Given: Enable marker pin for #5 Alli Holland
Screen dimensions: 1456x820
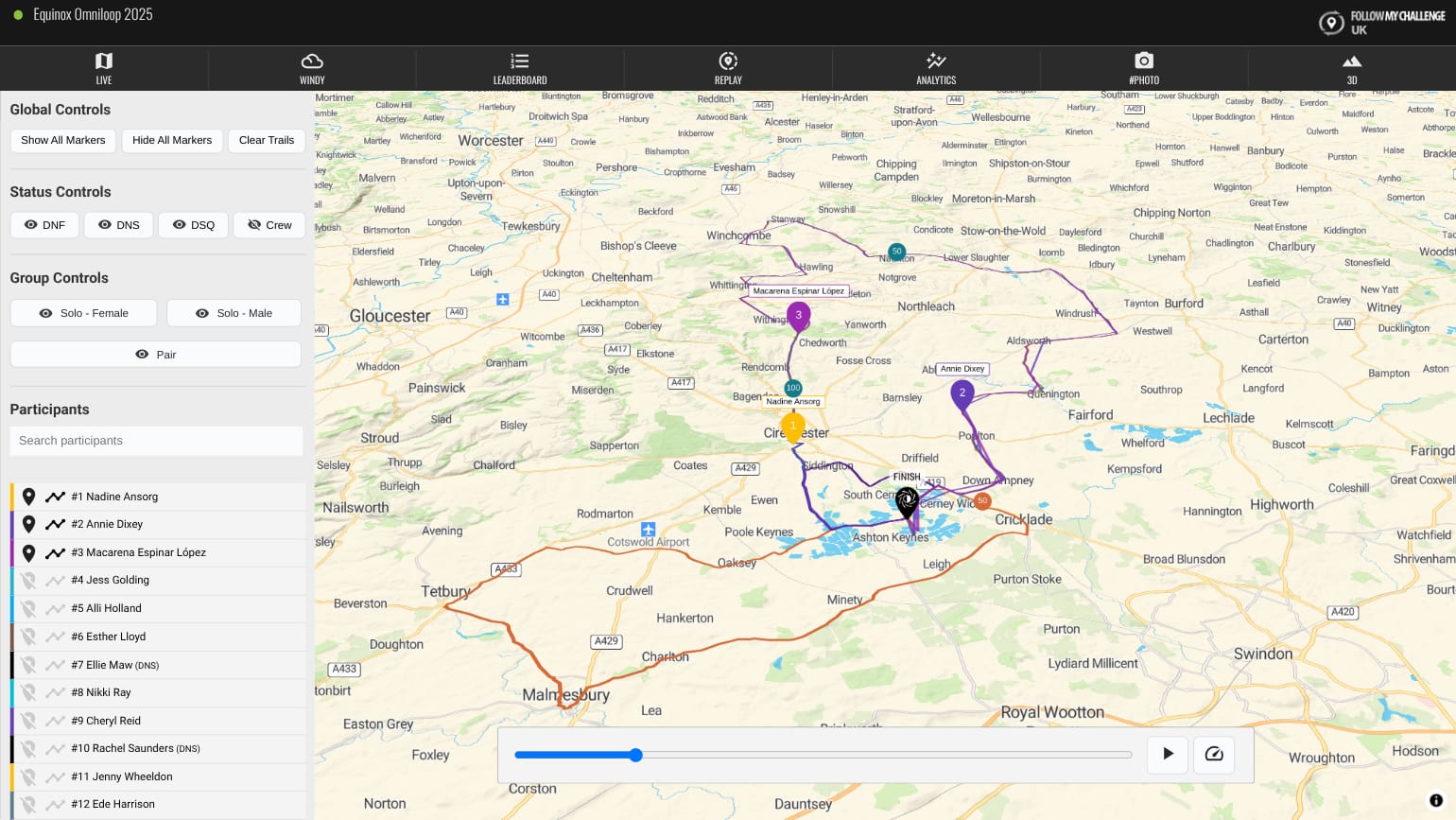Looking at the screenshot, I should pos(28,608).
